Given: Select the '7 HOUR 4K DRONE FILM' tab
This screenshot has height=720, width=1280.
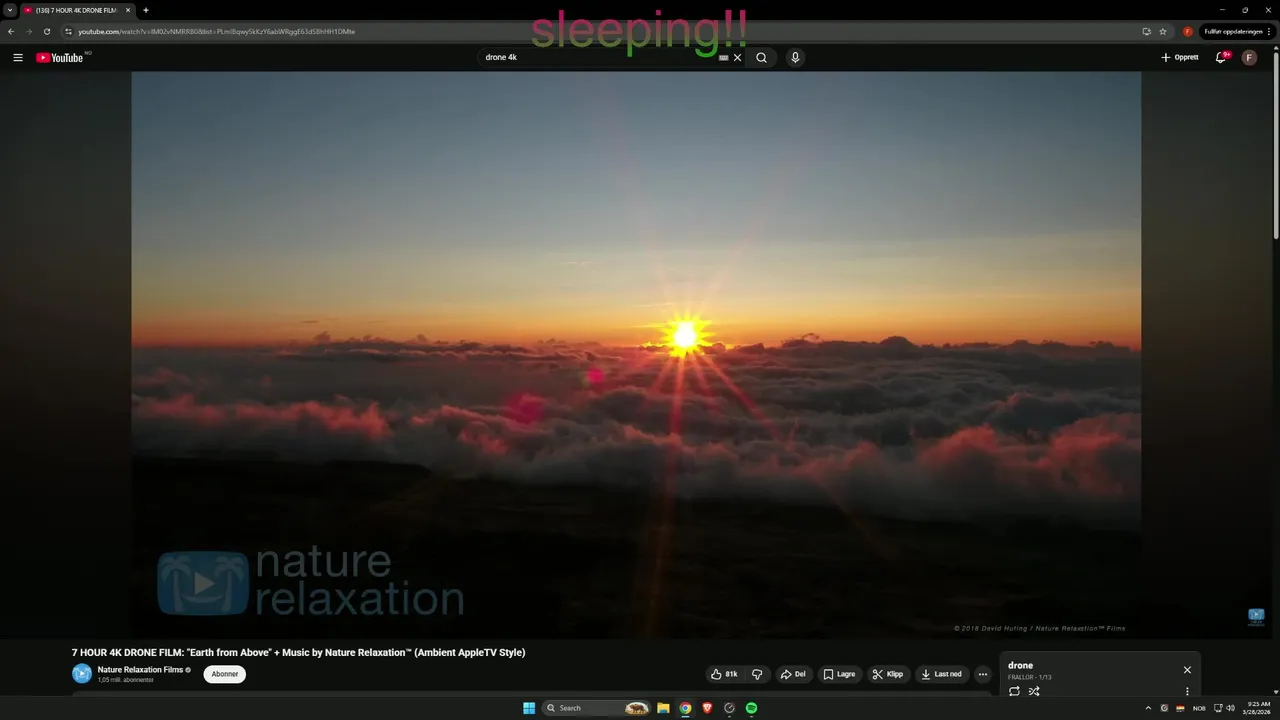Looking at the screenshot, I should tap(77, 10).
